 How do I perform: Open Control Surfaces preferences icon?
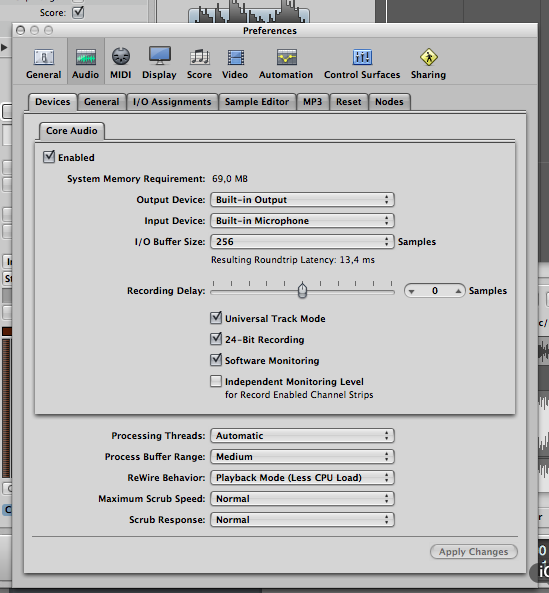tap(362, 57)
